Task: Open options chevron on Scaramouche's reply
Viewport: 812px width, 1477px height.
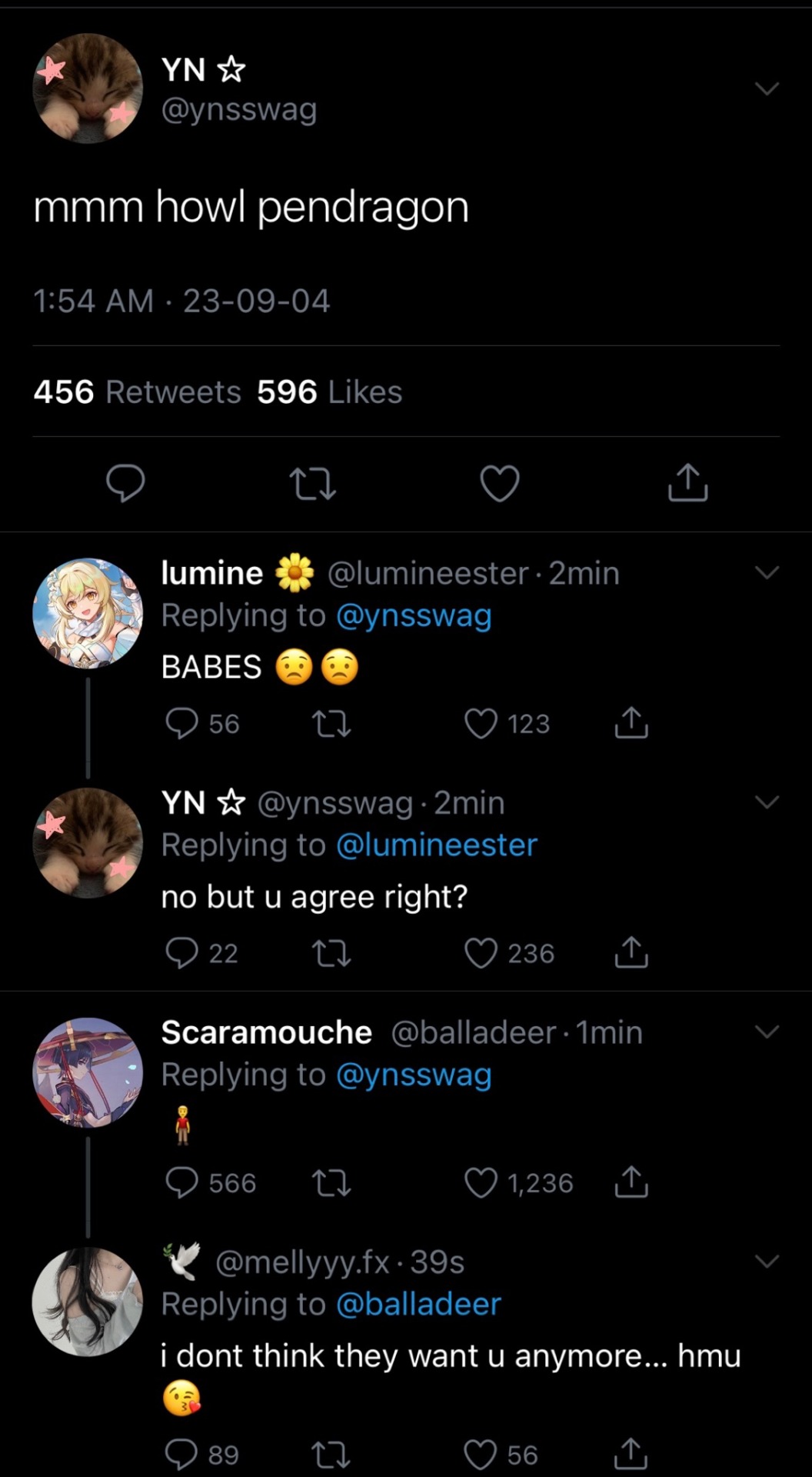Action: click(767, 1032)
